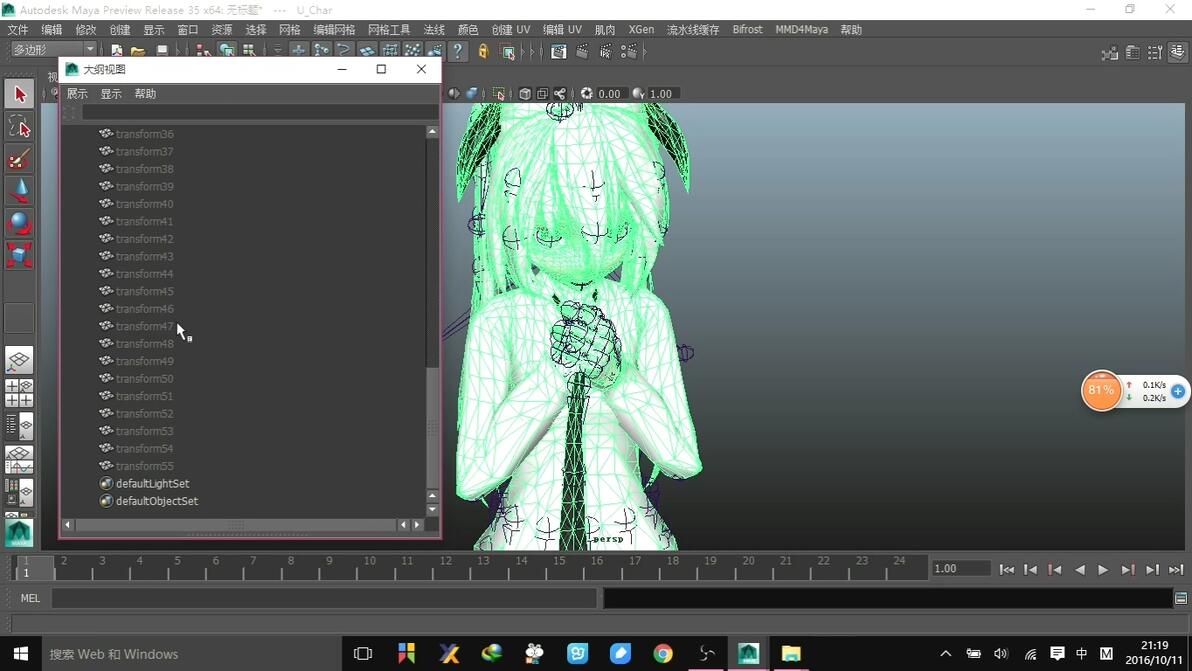Switch to outliner/perspective layout
The width and height of the screenshot is (1192, 671).
(x=19, y=426)
